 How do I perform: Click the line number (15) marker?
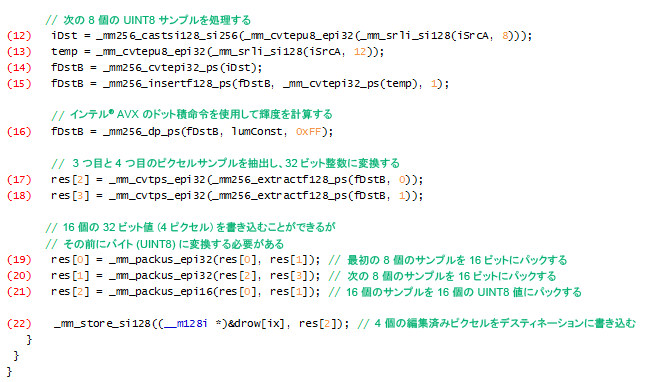point(19,84)
